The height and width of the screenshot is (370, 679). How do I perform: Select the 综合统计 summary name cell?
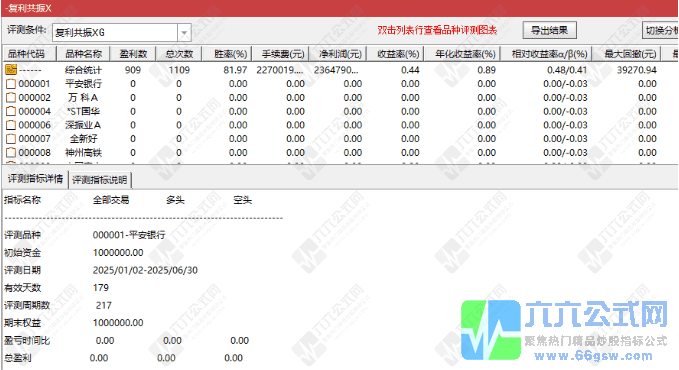[x=83, y=70]
